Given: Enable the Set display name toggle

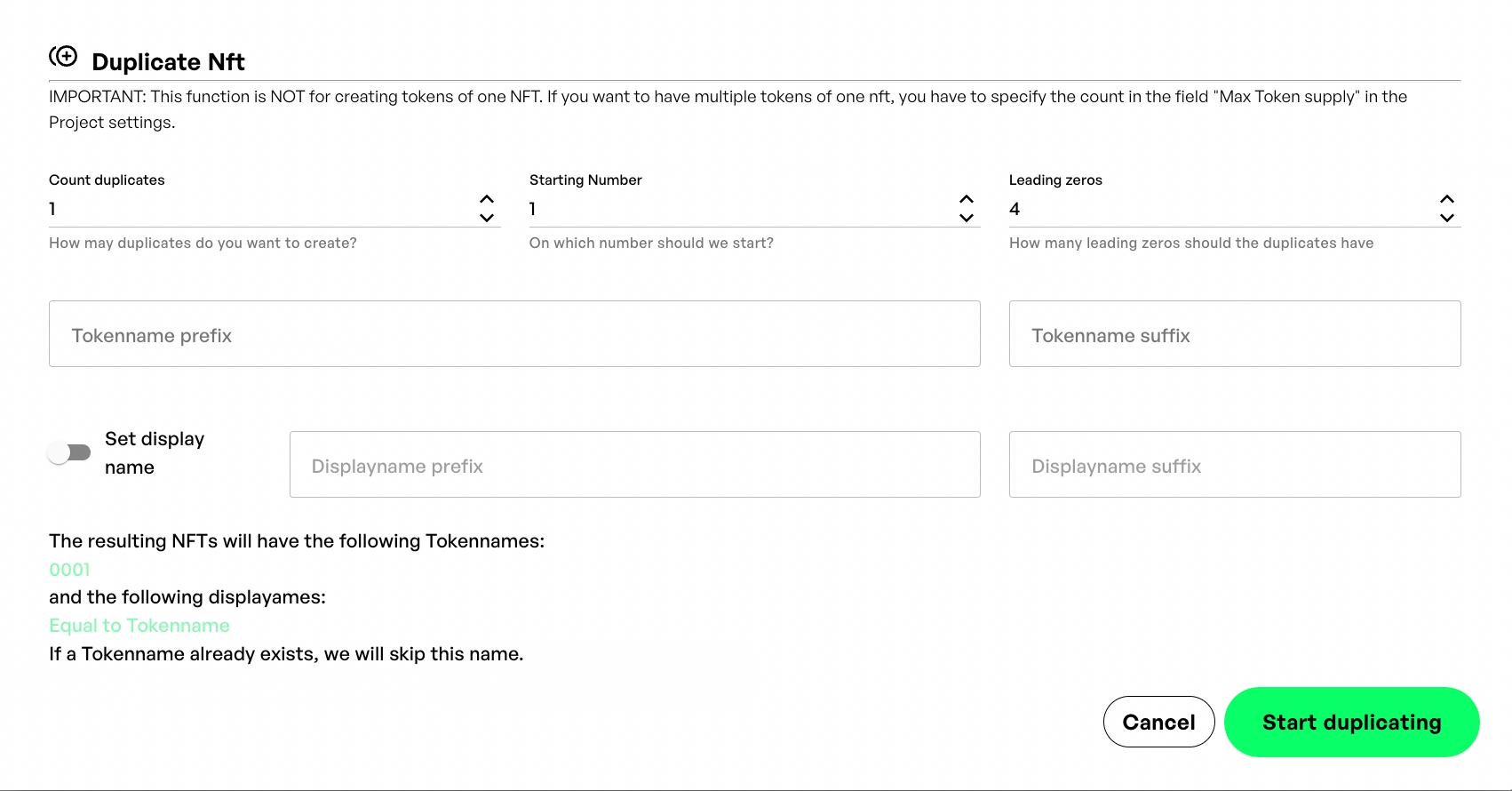Looking at the screenshot, I should pyautogui.click(x=69, y=453).
